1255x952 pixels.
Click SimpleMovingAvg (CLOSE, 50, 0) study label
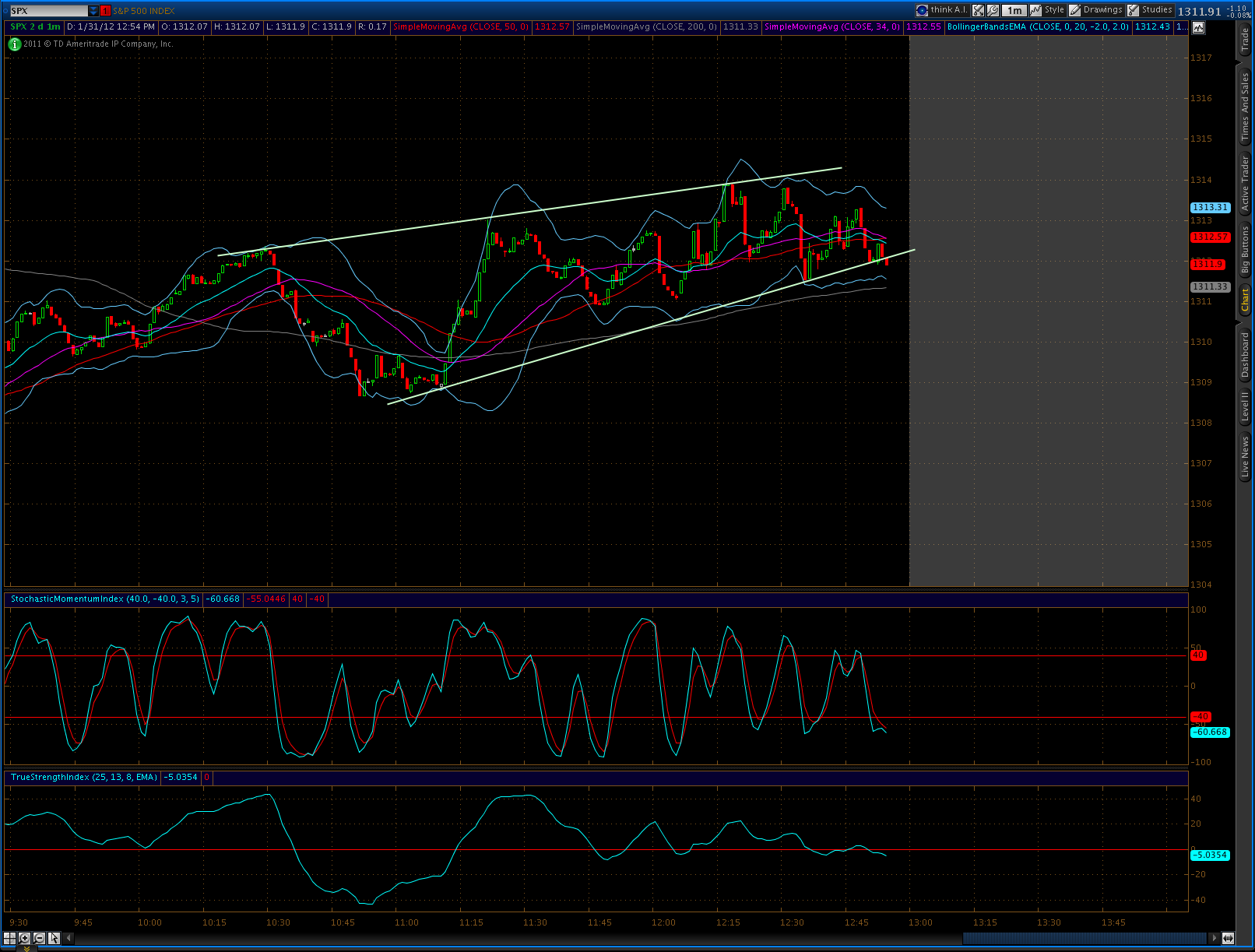[460, 26]
